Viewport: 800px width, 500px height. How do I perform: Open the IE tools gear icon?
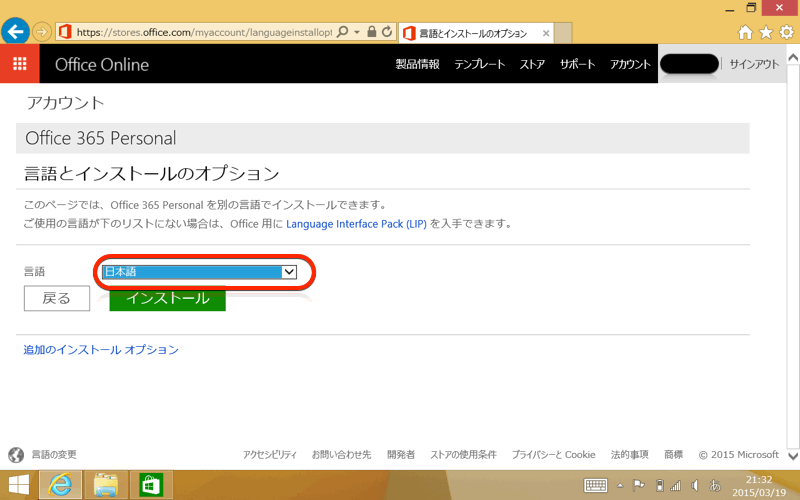click(x=786, y=32)
